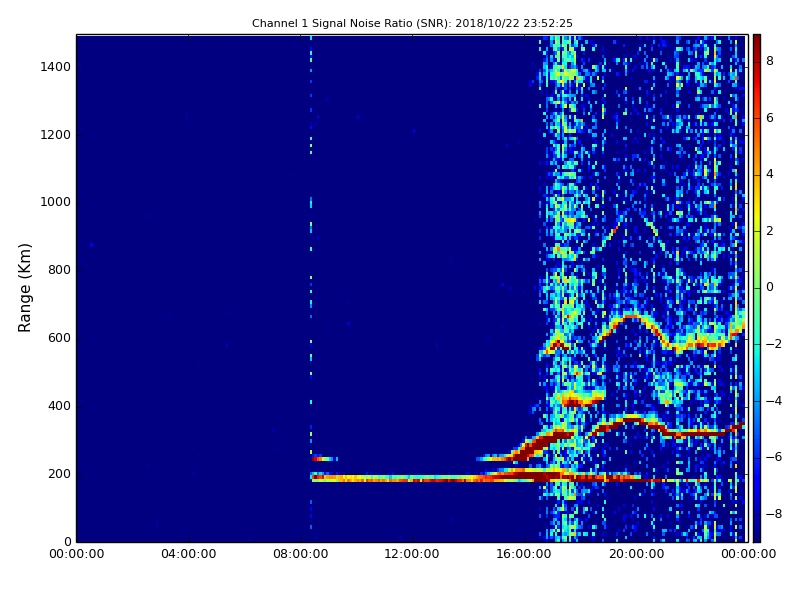Click the y-axis tick label 1400
800x600 pixels.
[x=56, y=67]
